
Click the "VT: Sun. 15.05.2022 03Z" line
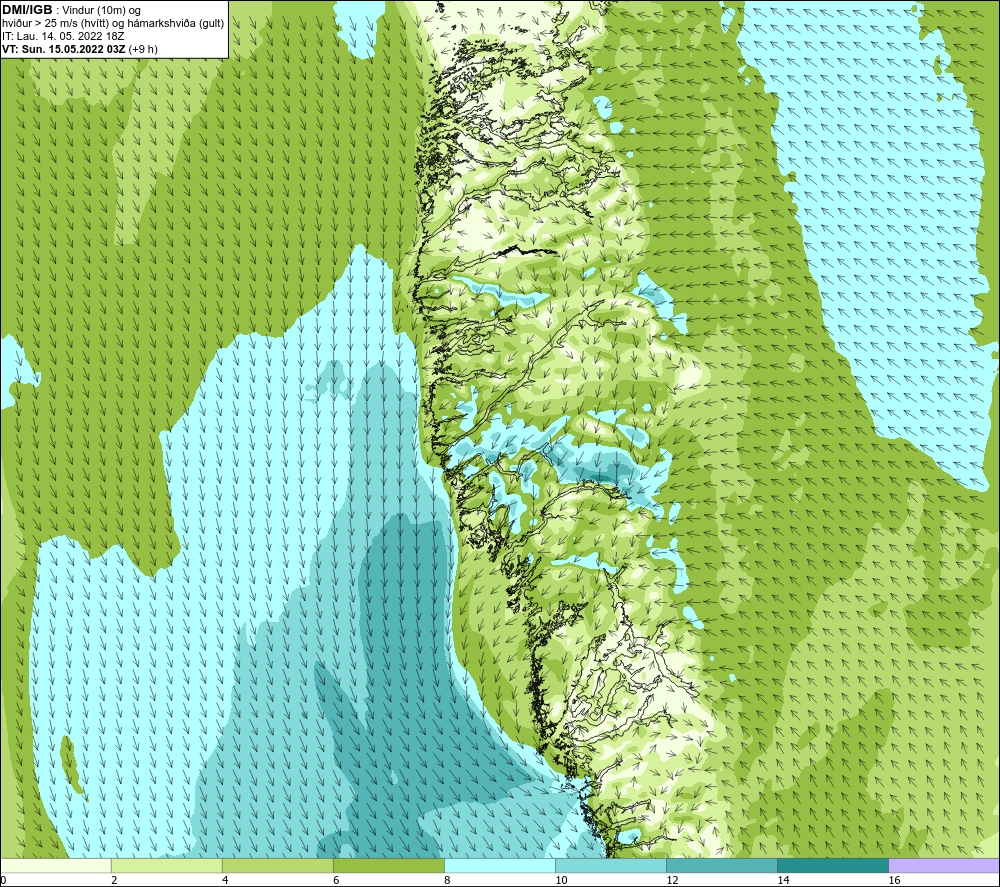[x=64, y=49]
